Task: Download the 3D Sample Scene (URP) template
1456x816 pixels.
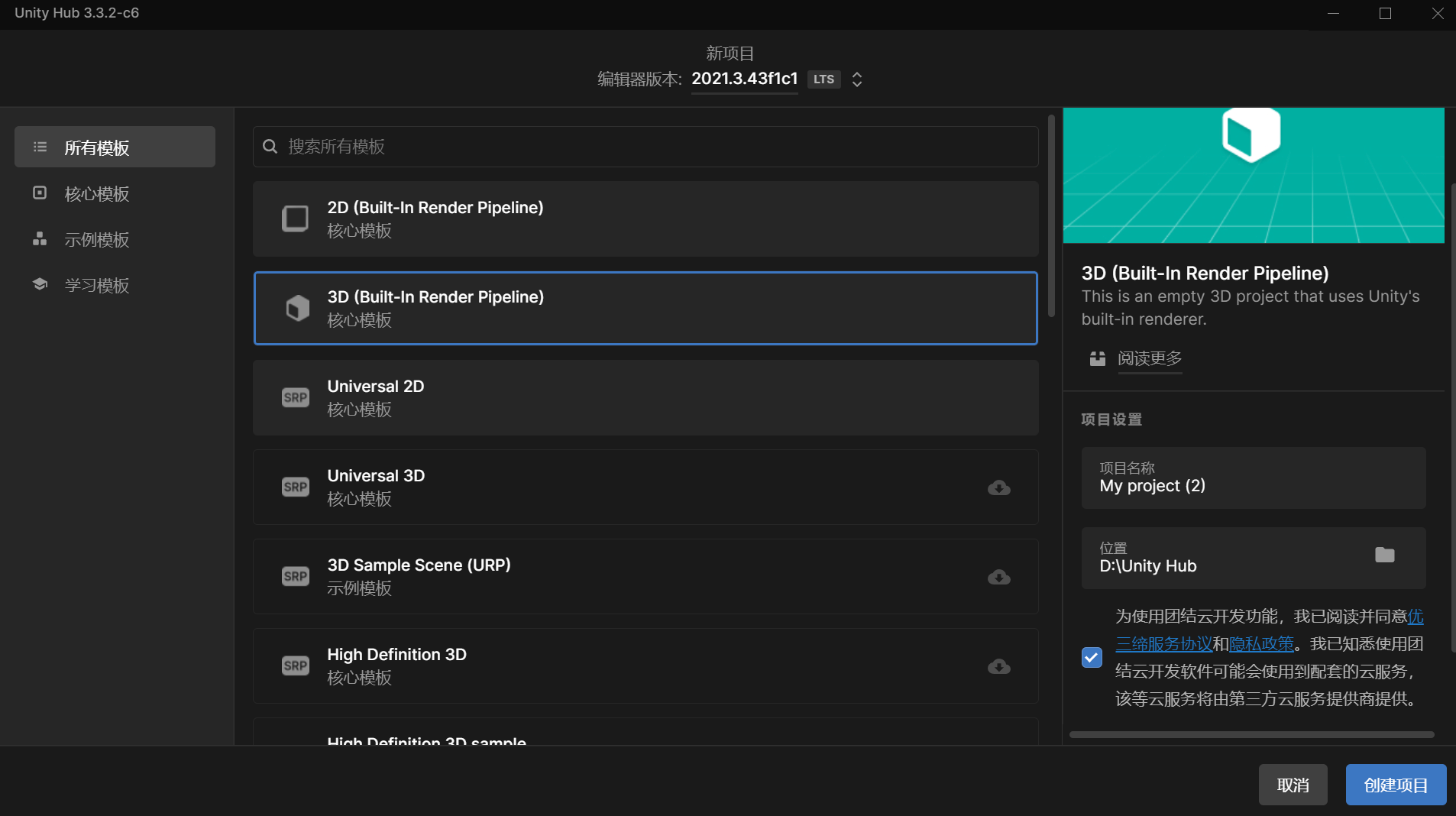Action: pos(998,577)
